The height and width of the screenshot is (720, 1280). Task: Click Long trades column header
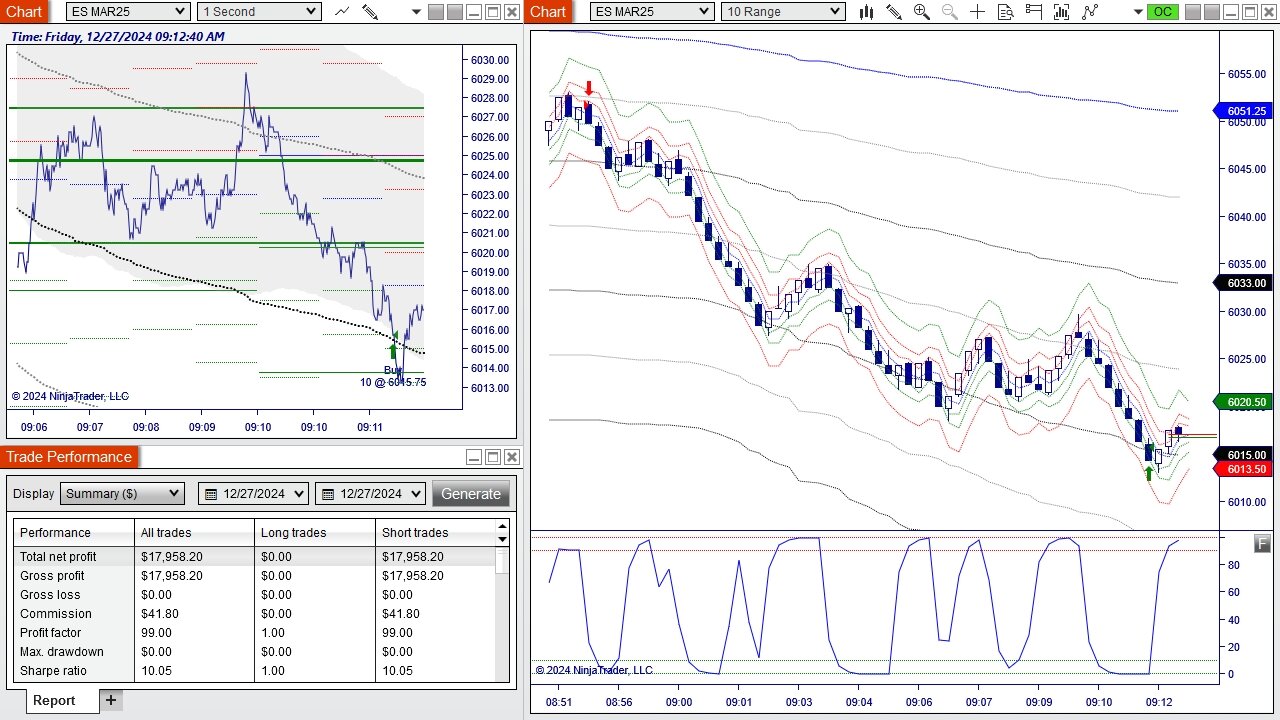pos(314,533)
